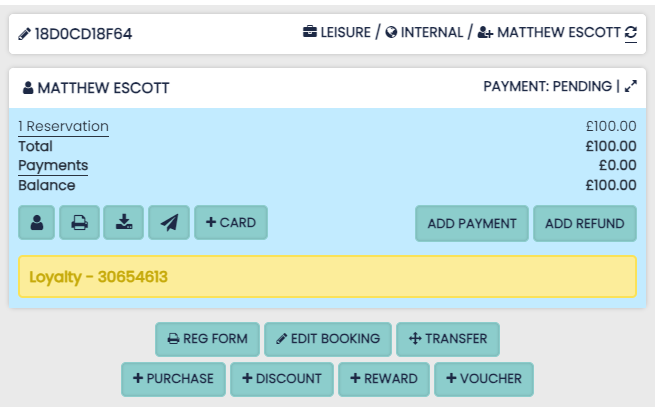This screenshot has height=407, width=655.
Task: Click the download icon button
Action: [x=124, y=223]
